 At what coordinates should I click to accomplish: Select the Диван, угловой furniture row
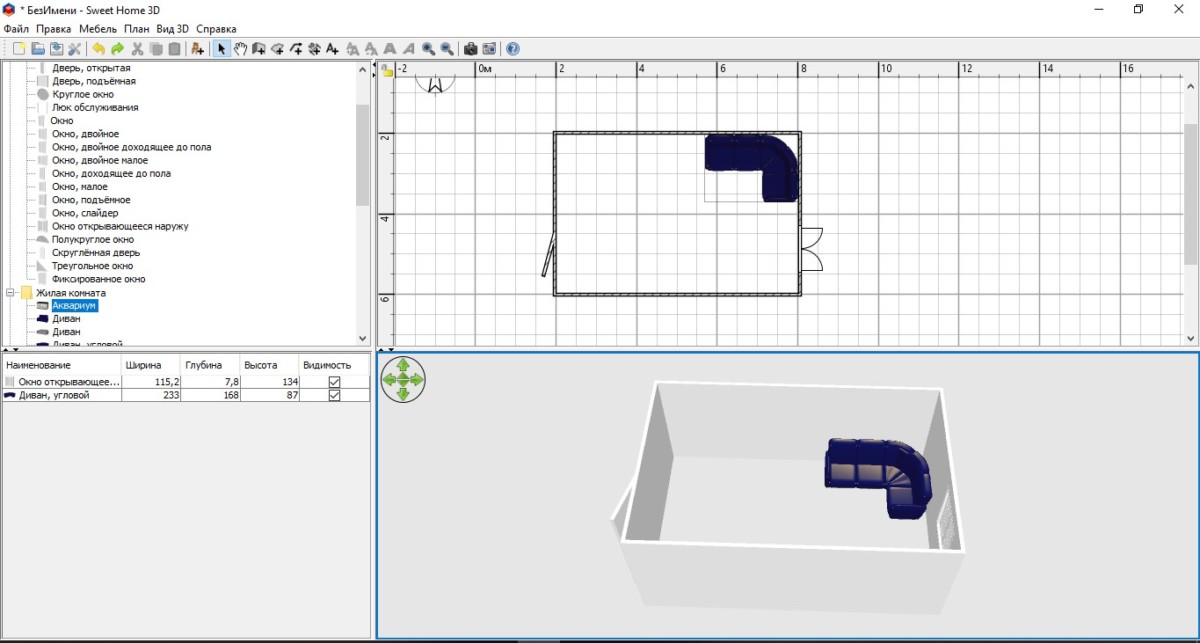[185, 395]
